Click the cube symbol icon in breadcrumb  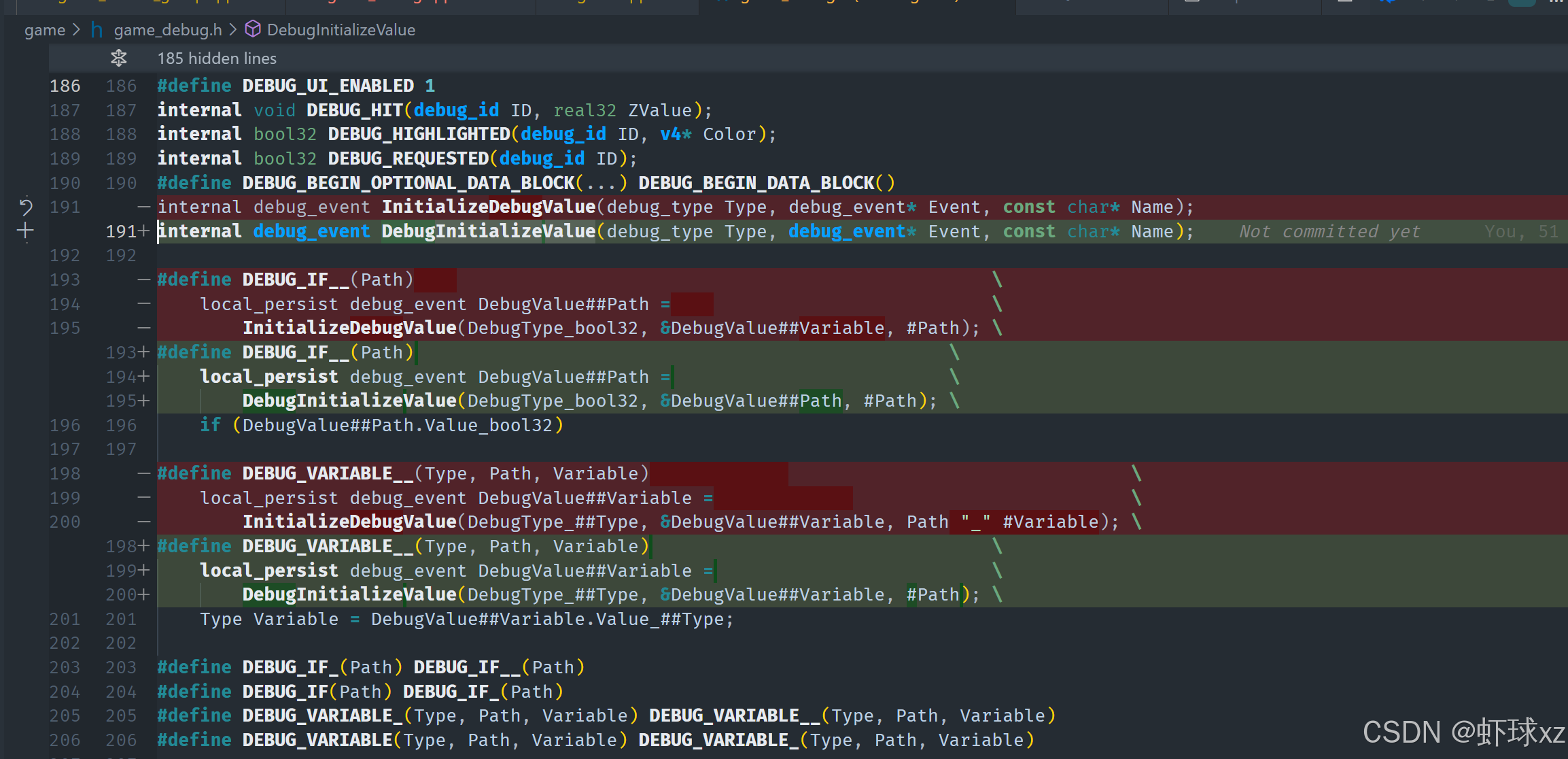coord(253,29)
